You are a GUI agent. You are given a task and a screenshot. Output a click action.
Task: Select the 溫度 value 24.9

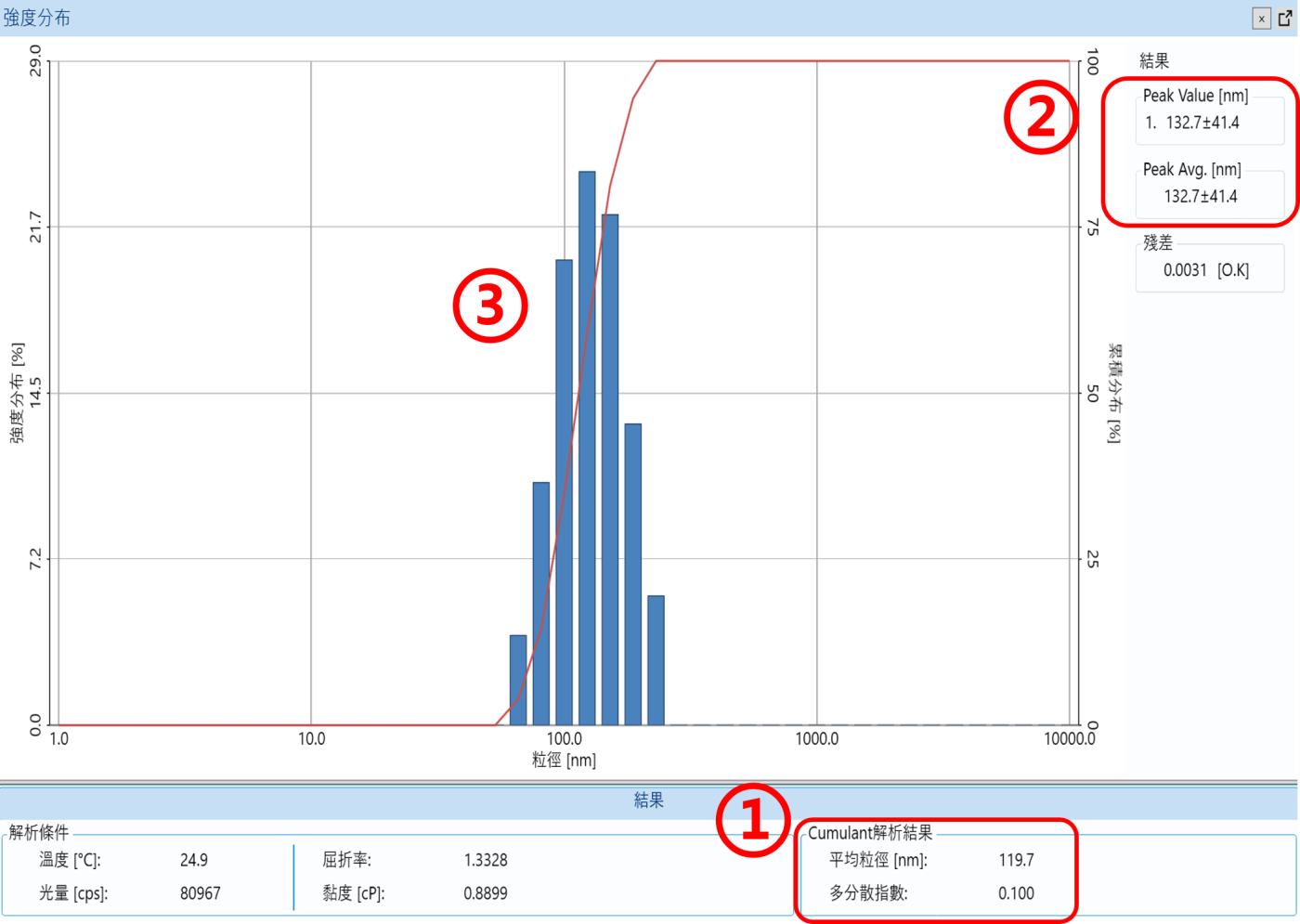tap(194, 860)
